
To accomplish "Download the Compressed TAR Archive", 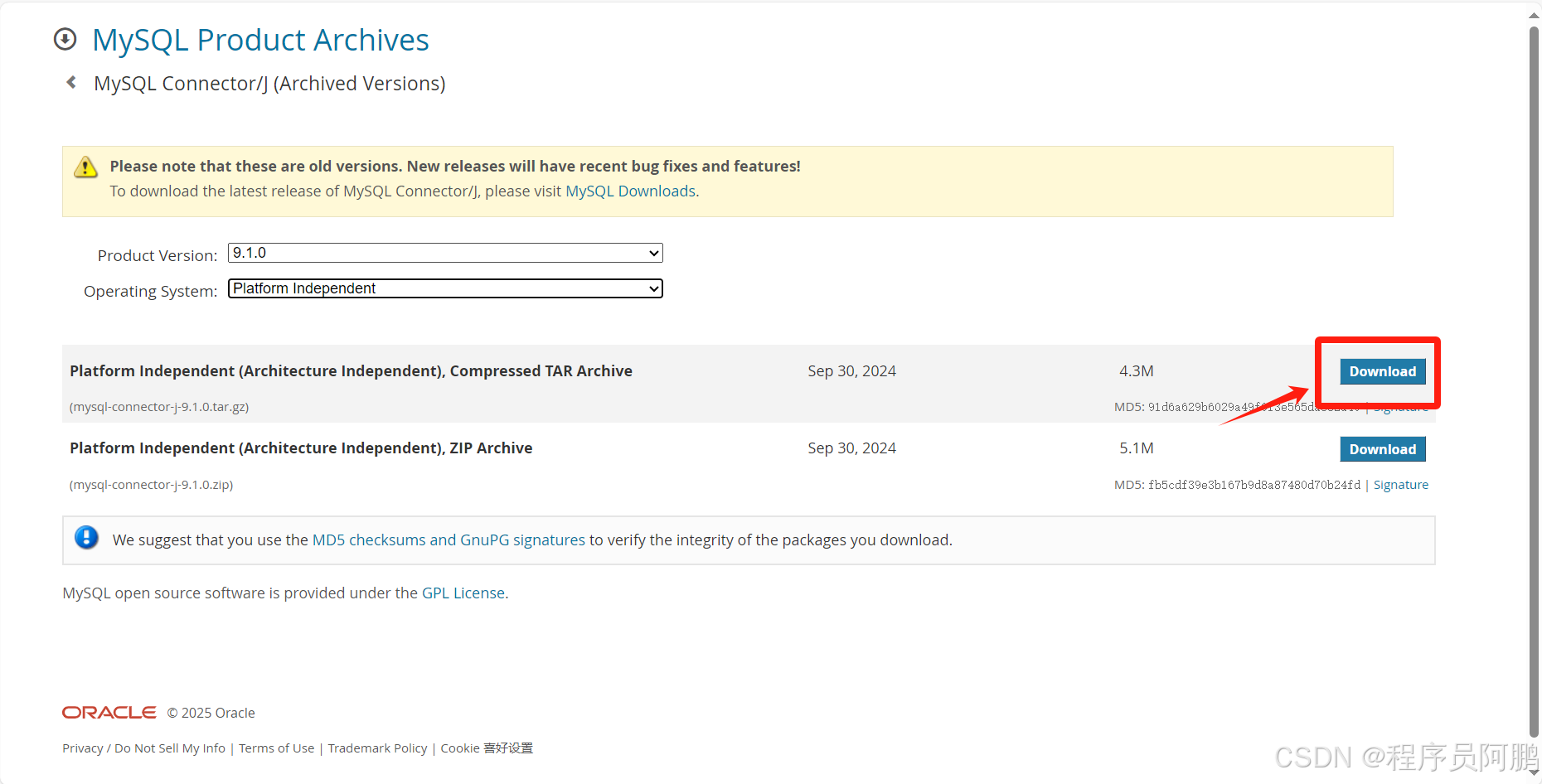I will click(1382, 371).
